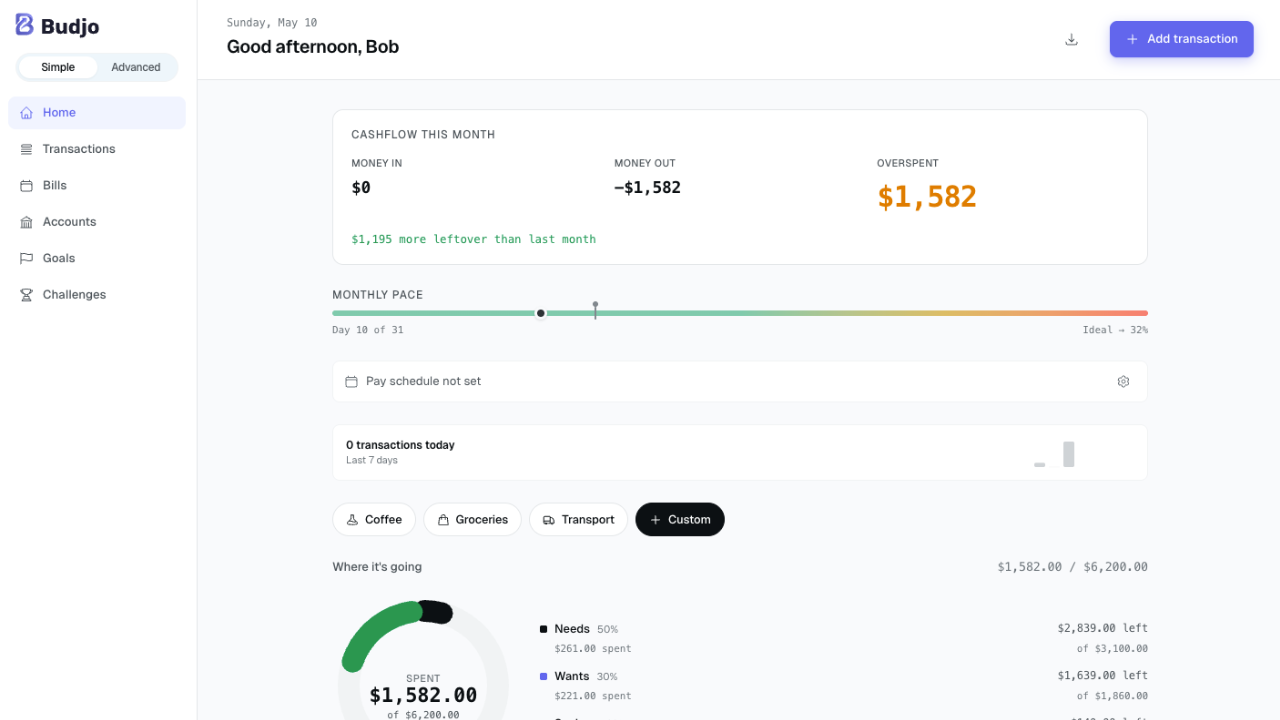
Task: Click the 'of $3,100.00' Needs budget text
Action: coord(1112,649)
